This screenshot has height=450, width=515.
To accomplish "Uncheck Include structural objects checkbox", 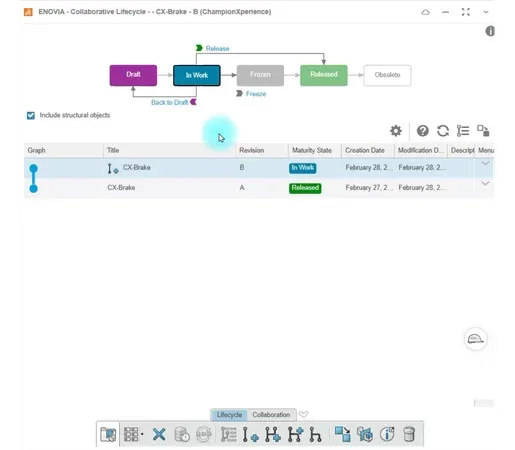I will [x=31, y=116].
